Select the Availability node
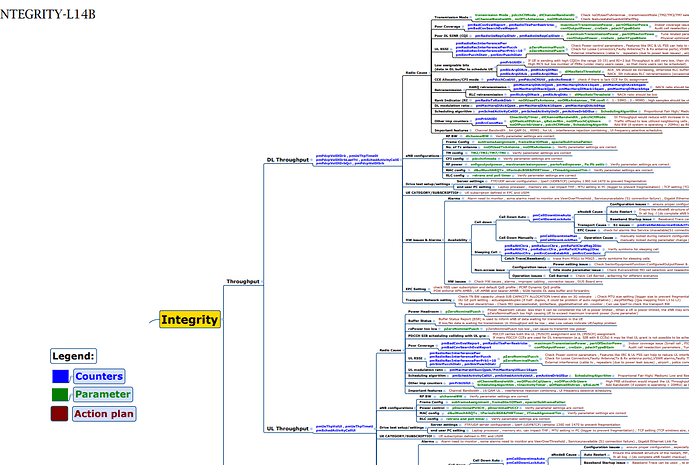 point(458,240)
